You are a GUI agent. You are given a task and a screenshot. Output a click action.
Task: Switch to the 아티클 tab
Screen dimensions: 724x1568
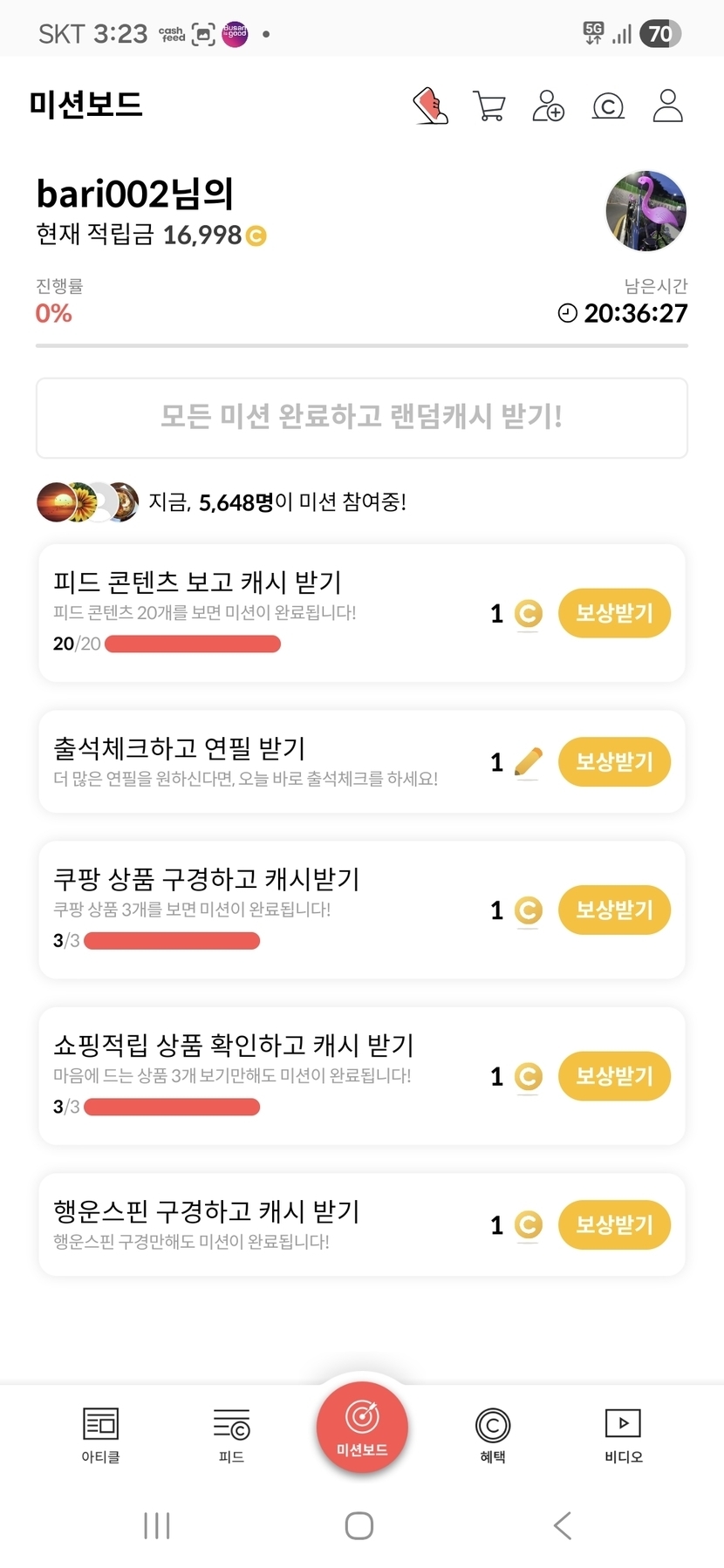pyautogui.click(x=100, y=1434)
